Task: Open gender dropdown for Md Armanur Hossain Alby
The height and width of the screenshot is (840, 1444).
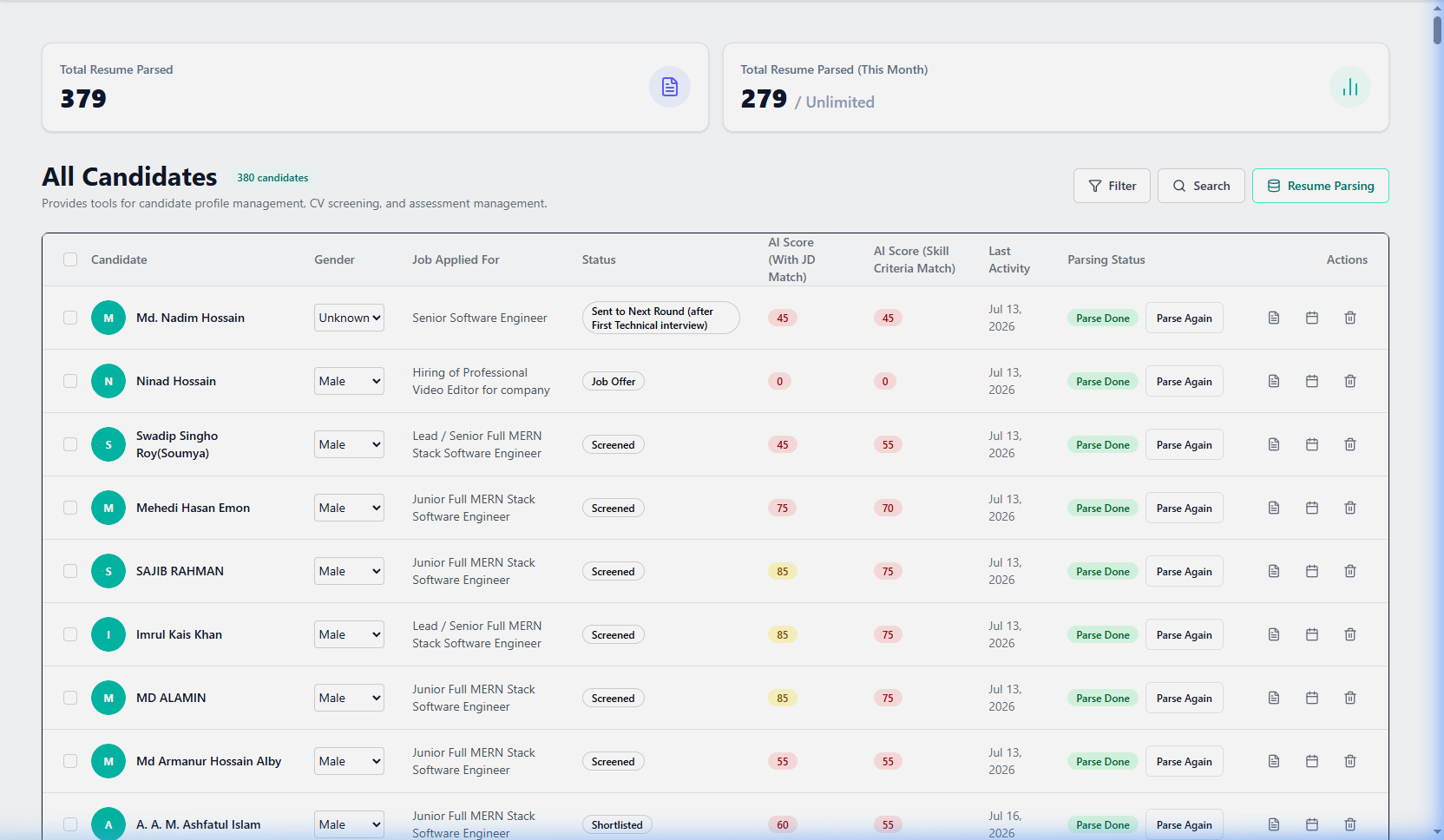Action: [349, 761]
